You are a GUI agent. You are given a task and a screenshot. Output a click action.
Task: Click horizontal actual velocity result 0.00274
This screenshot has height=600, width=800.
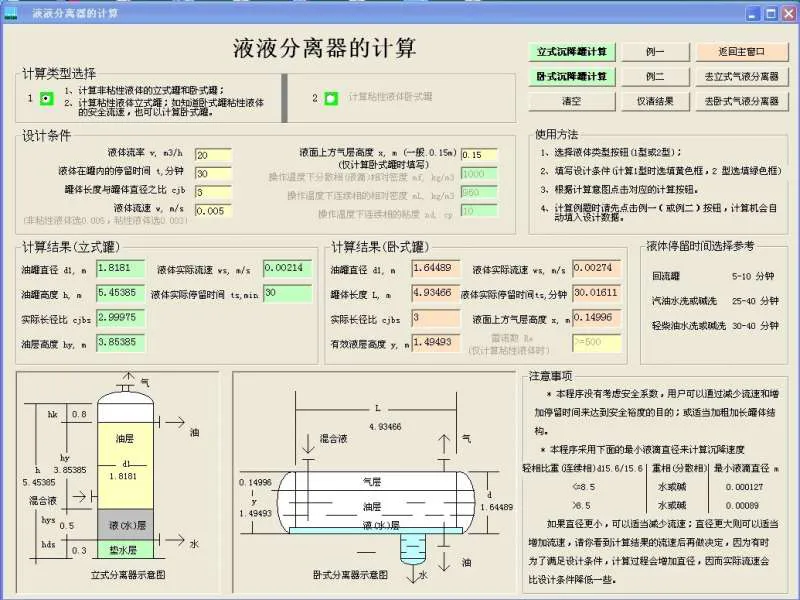click(x=597, y=268)
